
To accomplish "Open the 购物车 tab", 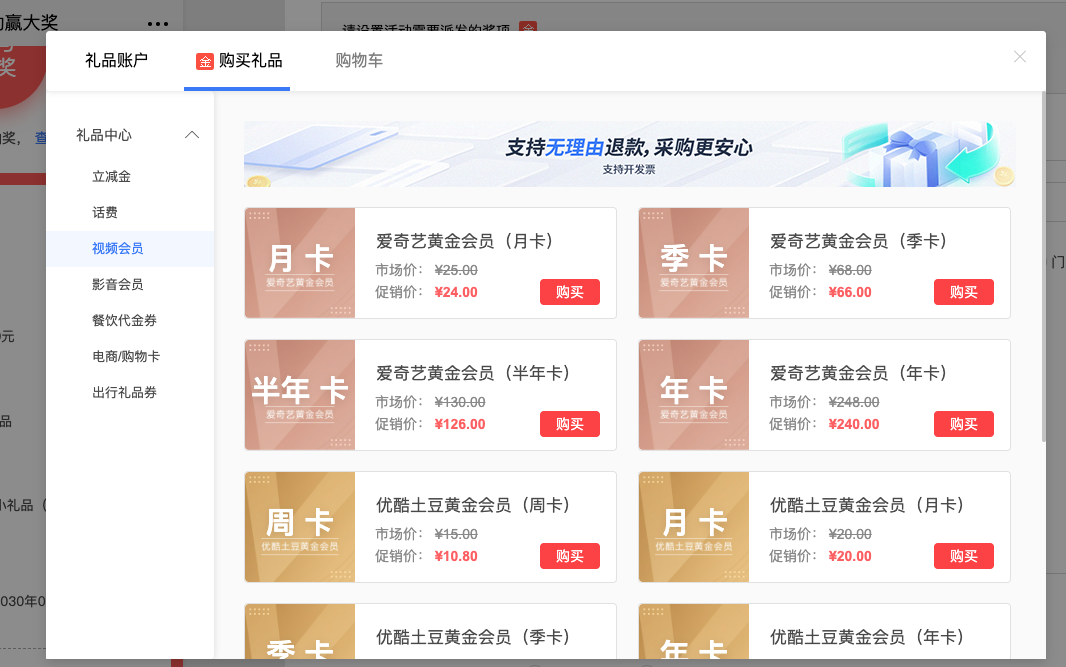I will pos(359,61).
